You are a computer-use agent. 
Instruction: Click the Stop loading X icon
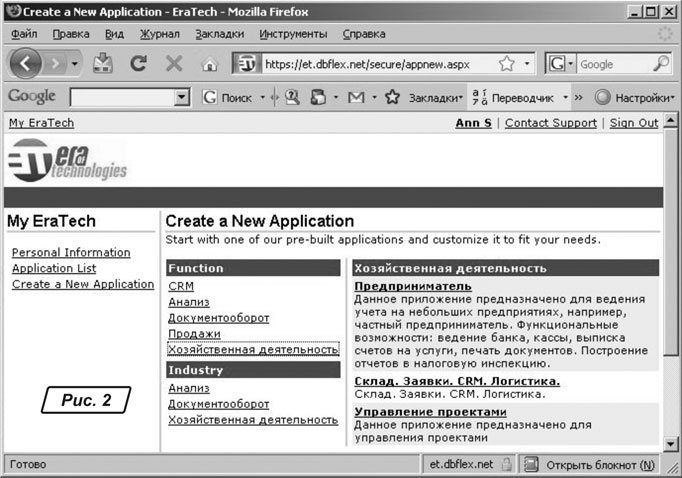174,64
